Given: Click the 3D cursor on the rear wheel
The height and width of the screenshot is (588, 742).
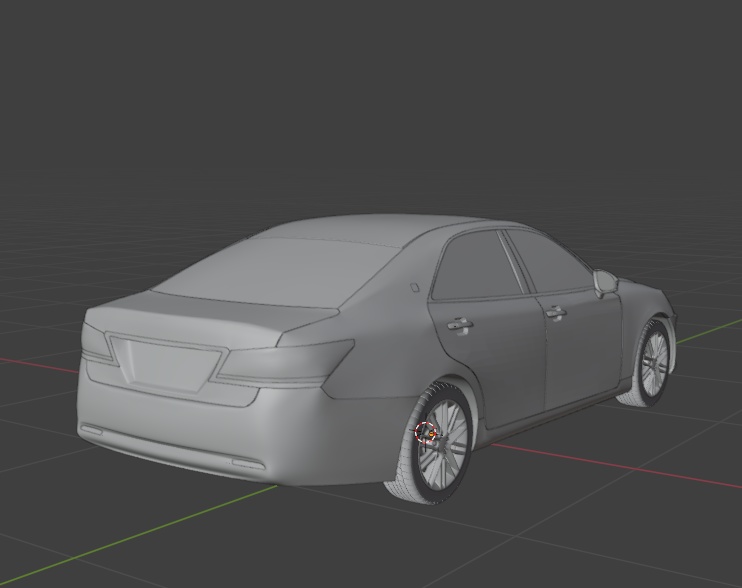Looking at the screenshot, I should pyautogui.click(x=424, y=432).
